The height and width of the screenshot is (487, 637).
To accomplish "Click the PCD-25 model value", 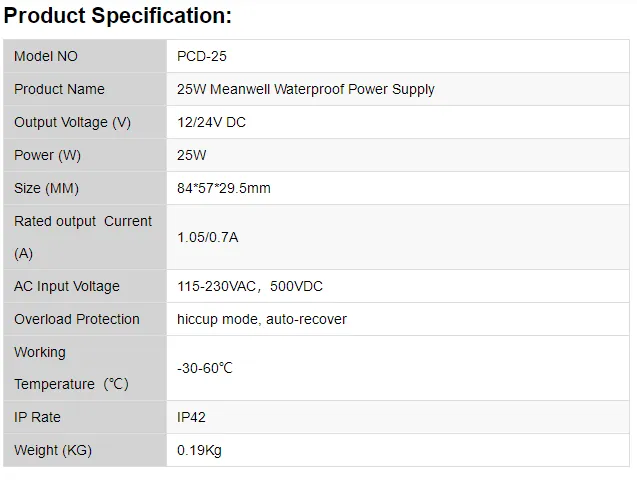I will (202, 56).
